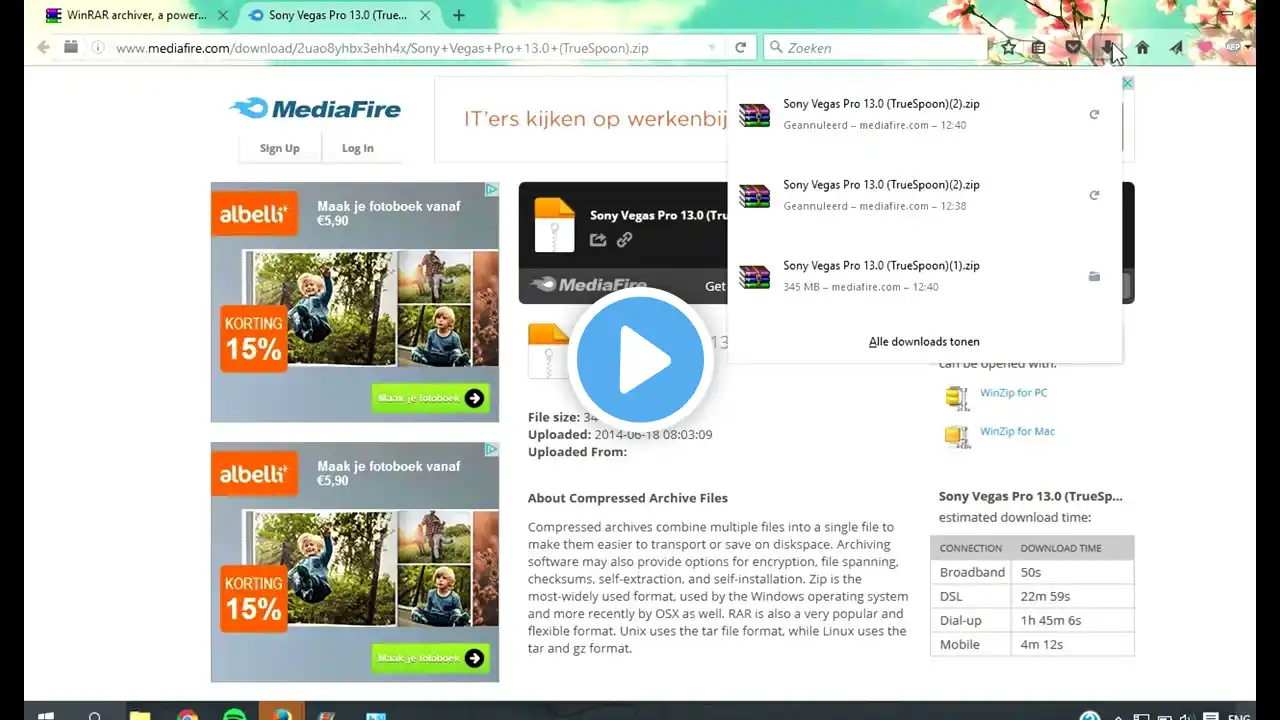
Task: Click the Dial-up time '1h 45m 6s'
Action: click(x=1050, y=620)
